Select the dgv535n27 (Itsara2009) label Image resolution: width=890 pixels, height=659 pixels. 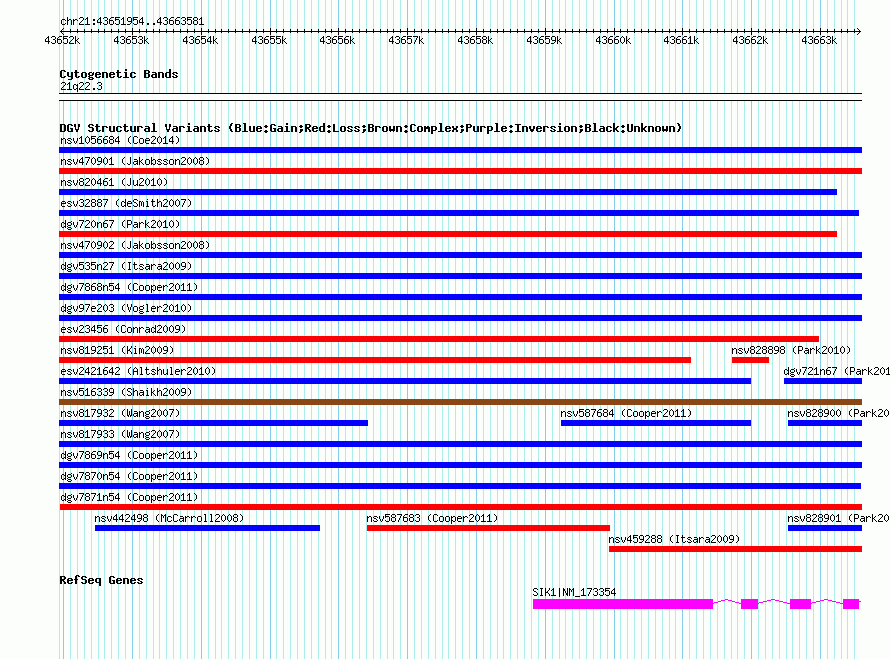pyautogui.click(x=126, y=266)
